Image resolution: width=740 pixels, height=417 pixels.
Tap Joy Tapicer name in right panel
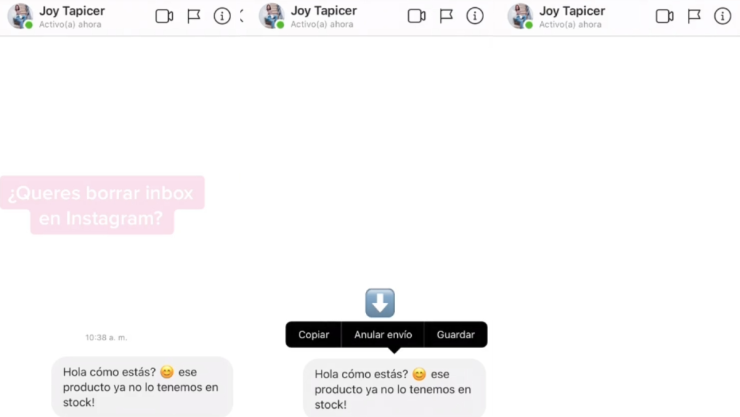point(572,11)
